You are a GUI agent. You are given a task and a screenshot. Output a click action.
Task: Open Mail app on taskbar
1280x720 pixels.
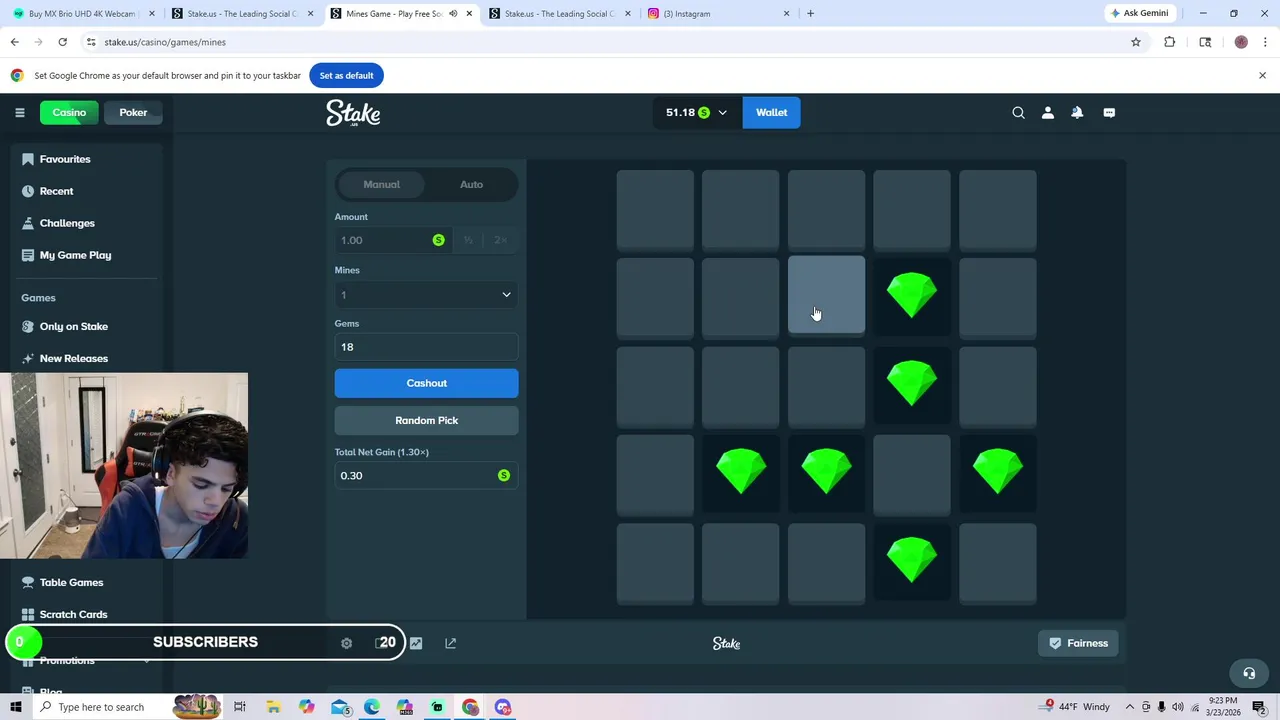pos(340,707)
